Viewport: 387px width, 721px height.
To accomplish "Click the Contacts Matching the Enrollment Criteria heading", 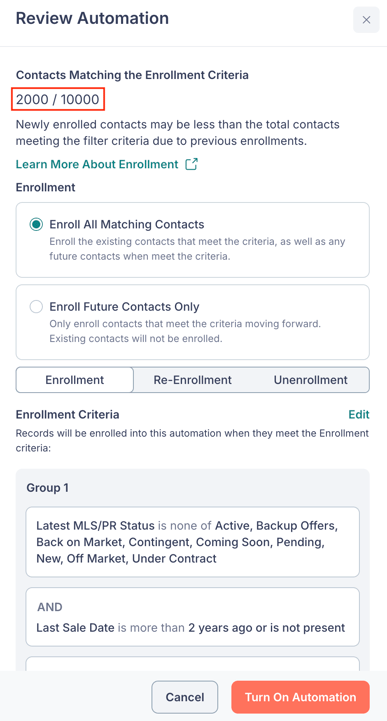I will click(132, 75).
